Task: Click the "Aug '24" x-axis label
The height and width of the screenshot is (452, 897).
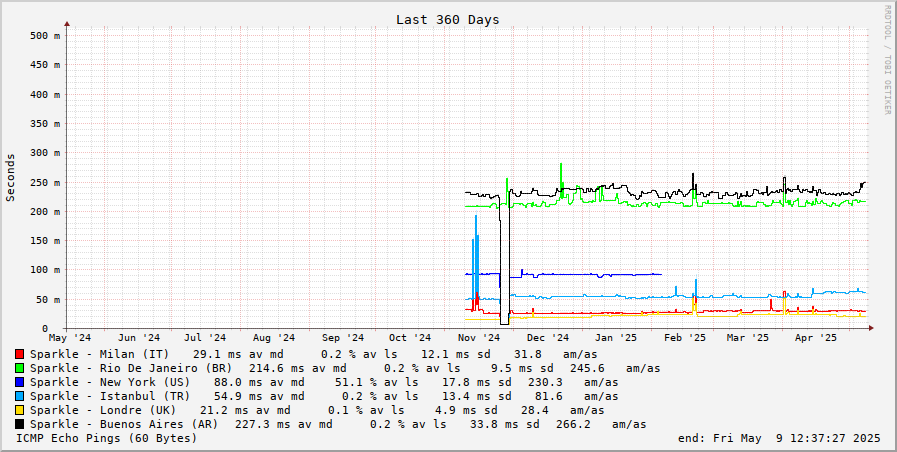Action: [274, 338]
